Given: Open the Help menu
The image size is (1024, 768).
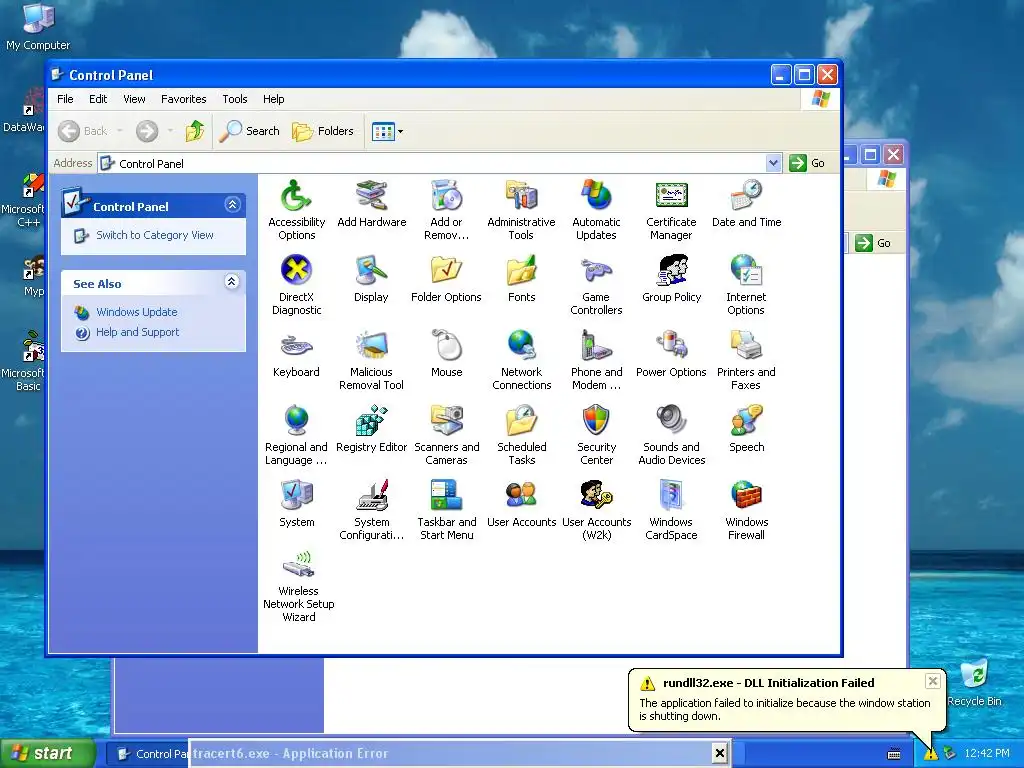Looking at the screenshot, I should [x=274, y=99].
